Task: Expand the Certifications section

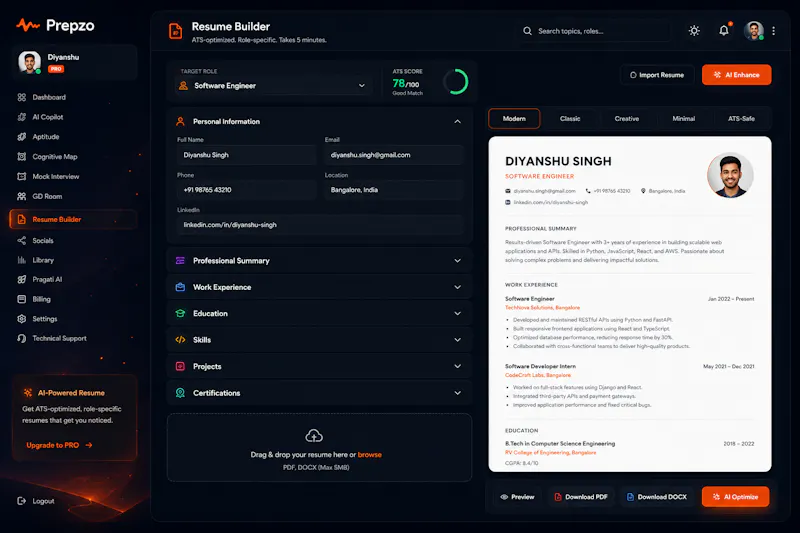Action: click(319, 393)
